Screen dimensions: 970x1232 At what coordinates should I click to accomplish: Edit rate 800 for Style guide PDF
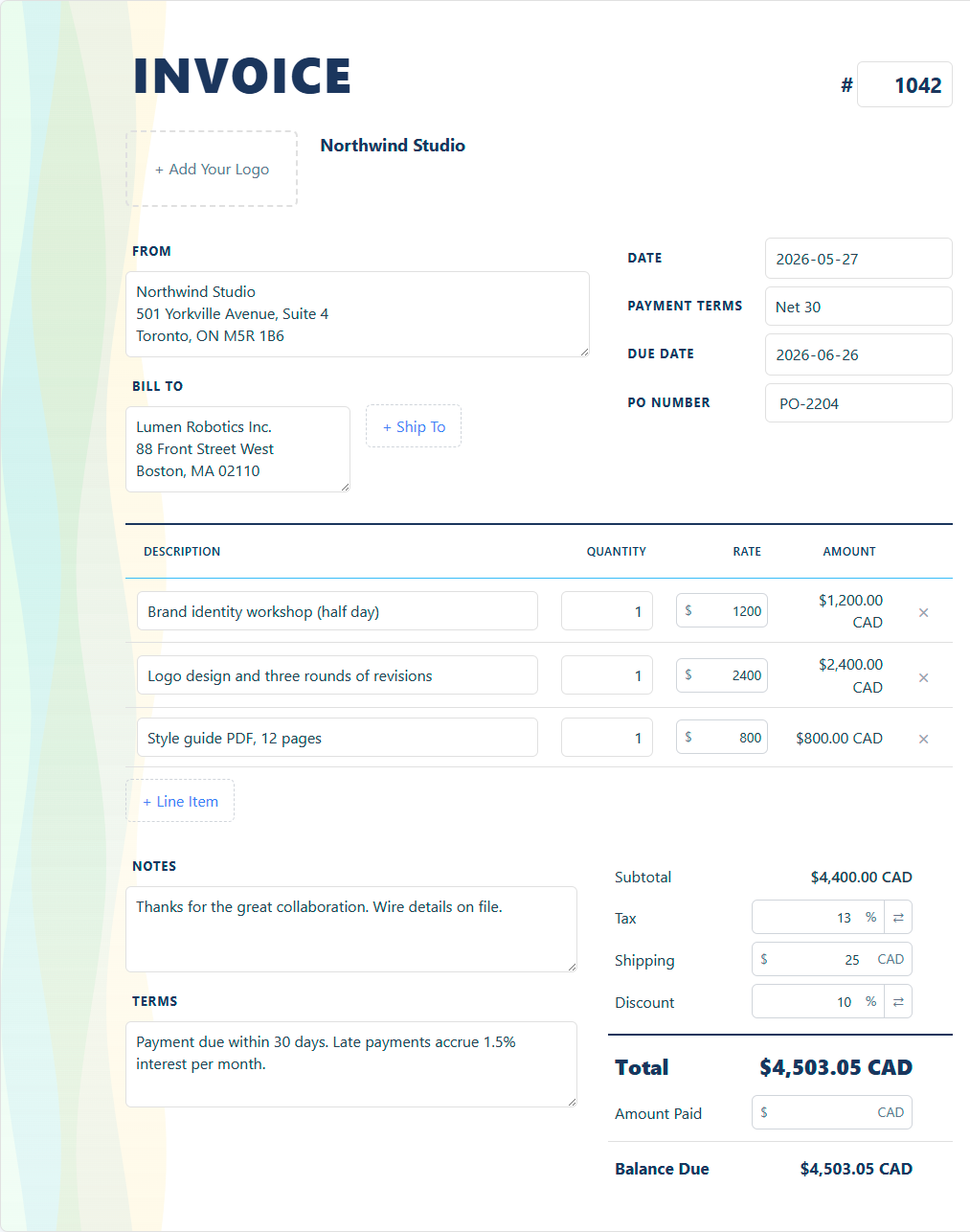tap(722, 737)
